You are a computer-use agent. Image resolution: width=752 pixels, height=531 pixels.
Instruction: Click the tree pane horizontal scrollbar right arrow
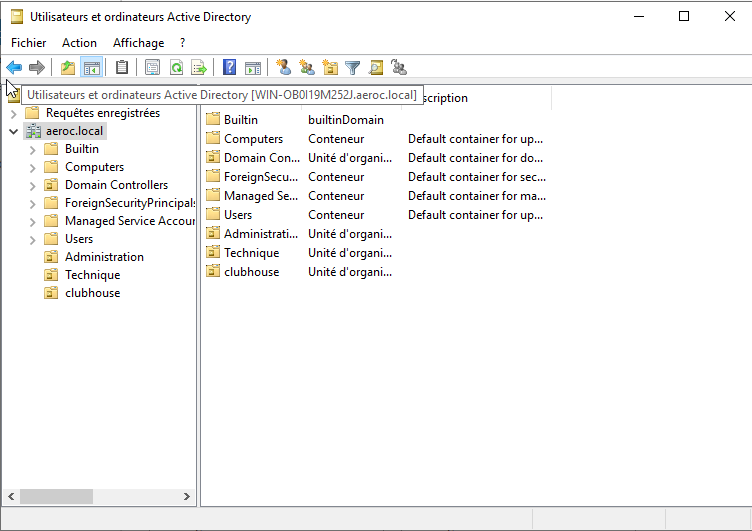(188, 496)
